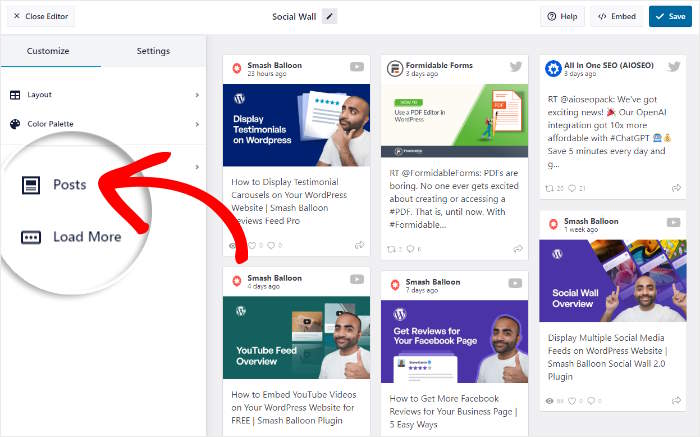
Task: Open the YouTube Feed Overview thumbnail
Action: (296, 337)
